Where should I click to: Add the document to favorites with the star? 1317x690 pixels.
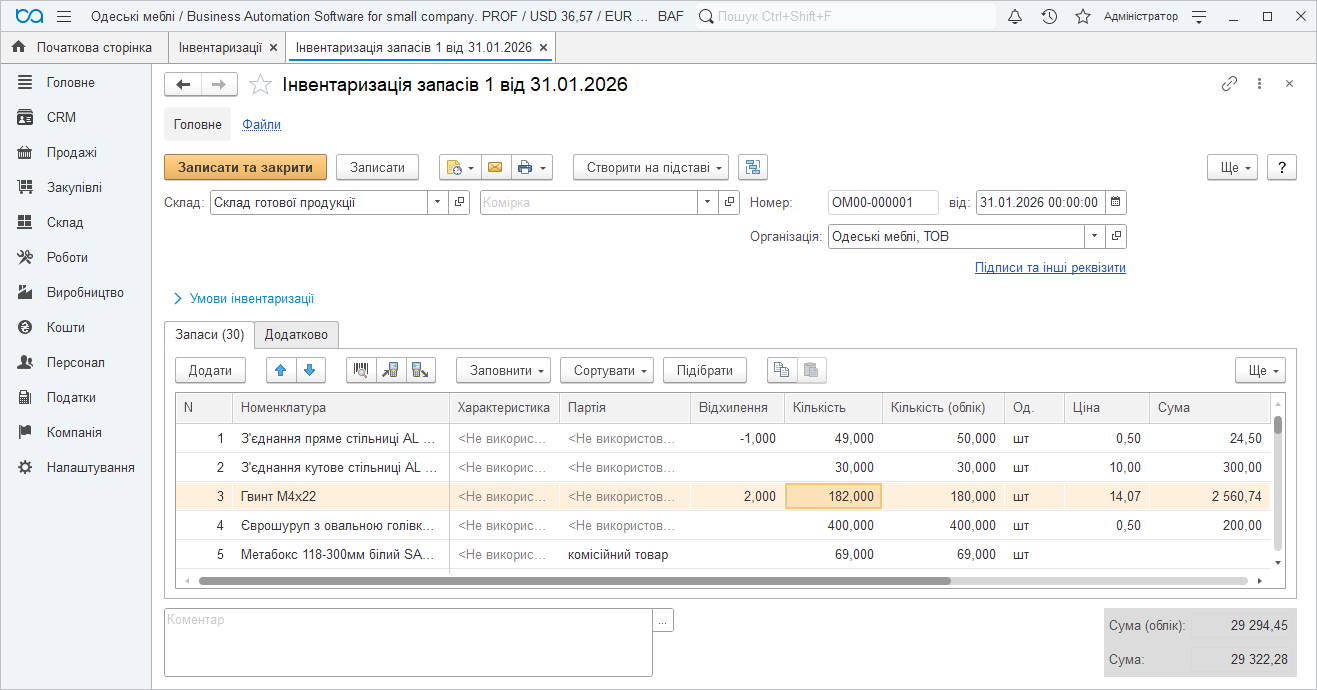click(x=260, y=85)
